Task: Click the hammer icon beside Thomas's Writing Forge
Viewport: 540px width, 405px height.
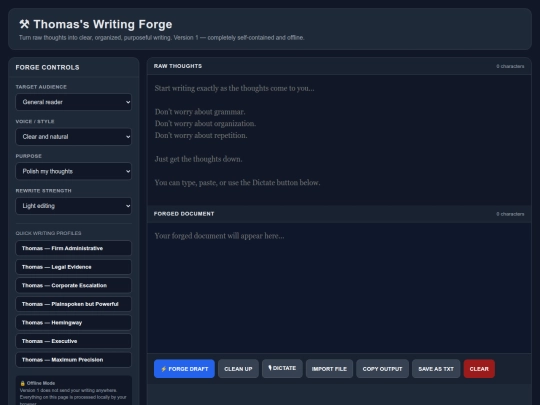Action: 24,24
